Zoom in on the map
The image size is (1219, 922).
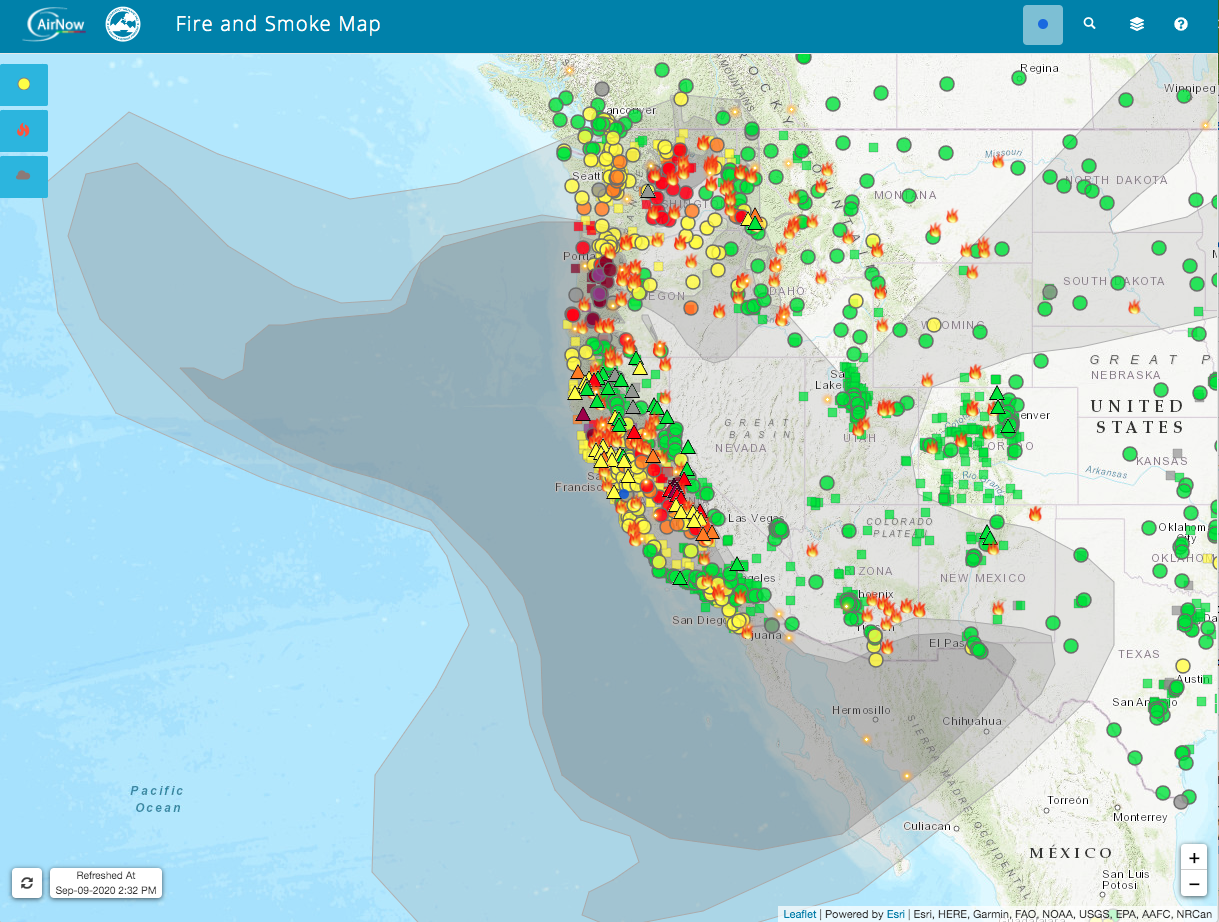(1194, 857)
